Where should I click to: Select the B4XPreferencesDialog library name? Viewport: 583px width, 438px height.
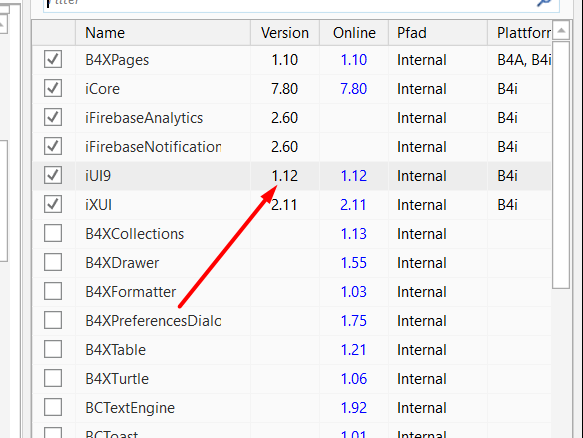[153, 321]
